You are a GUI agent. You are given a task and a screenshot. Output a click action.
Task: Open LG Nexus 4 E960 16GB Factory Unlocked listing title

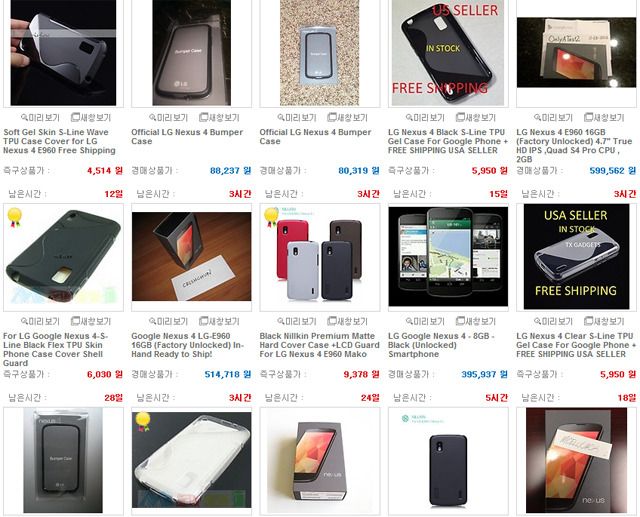pyautogui.click(x=574, y=146)
